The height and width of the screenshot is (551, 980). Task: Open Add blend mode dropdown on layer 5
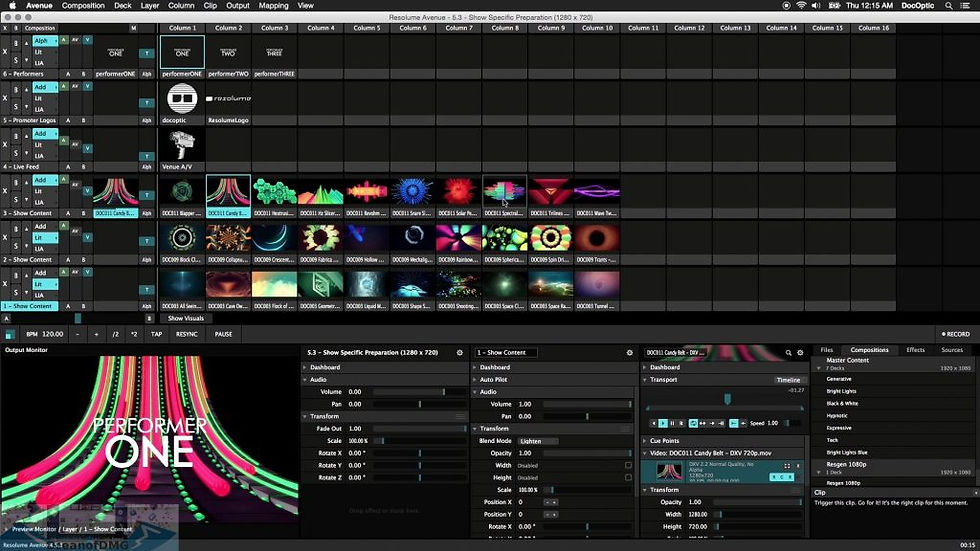[x=45, y=87]
